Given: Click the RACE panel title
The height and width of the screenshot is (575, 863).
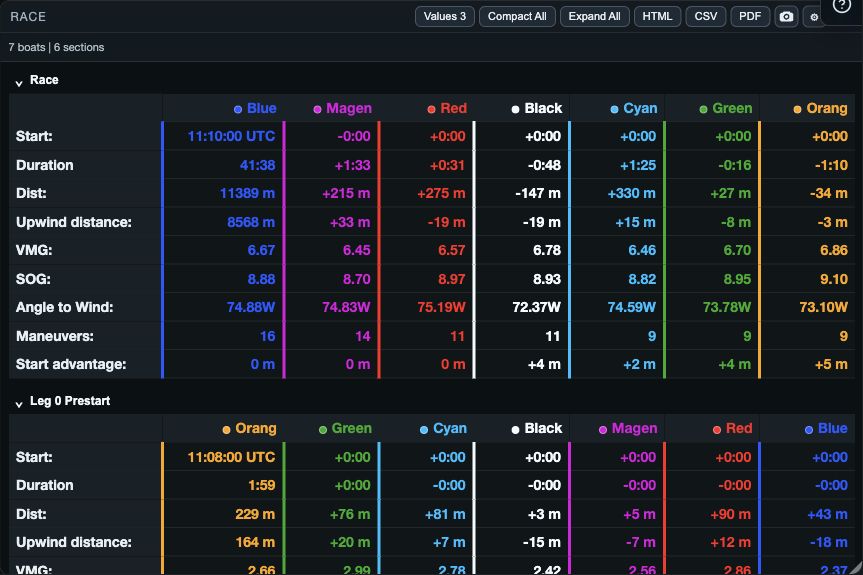Looking at the screenshot, I should [x=28, y=17].
